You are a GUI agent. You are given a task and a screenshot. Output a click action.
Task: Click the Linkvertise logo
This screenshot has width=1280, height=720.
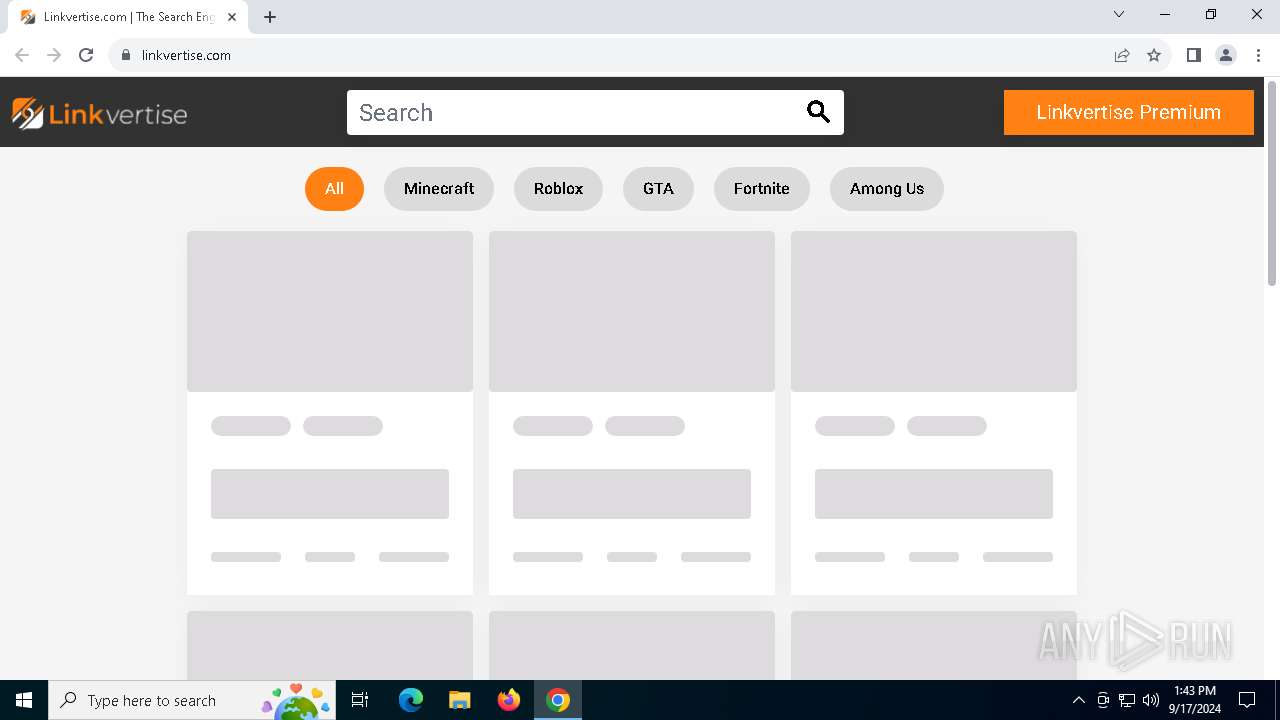(x=99, y=113)
